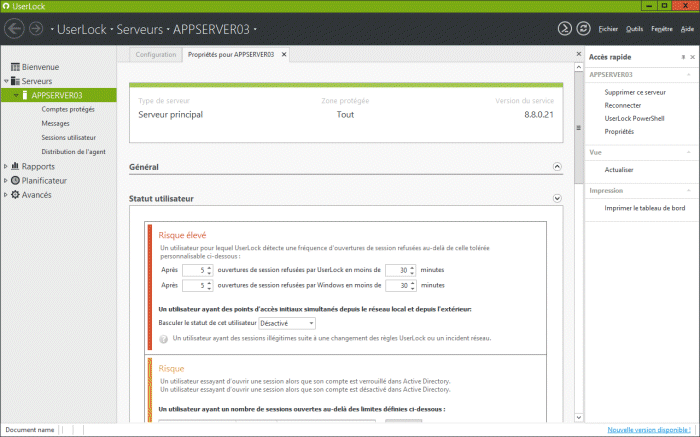Open the Fichier menu
The image size is (700, 437).
(608, 29)
